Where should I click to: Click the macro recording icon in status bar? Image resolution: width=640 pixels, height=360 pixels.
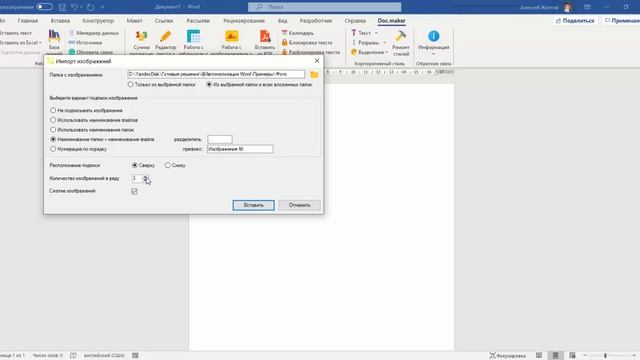pyautogui.click(x=135, y=356)
